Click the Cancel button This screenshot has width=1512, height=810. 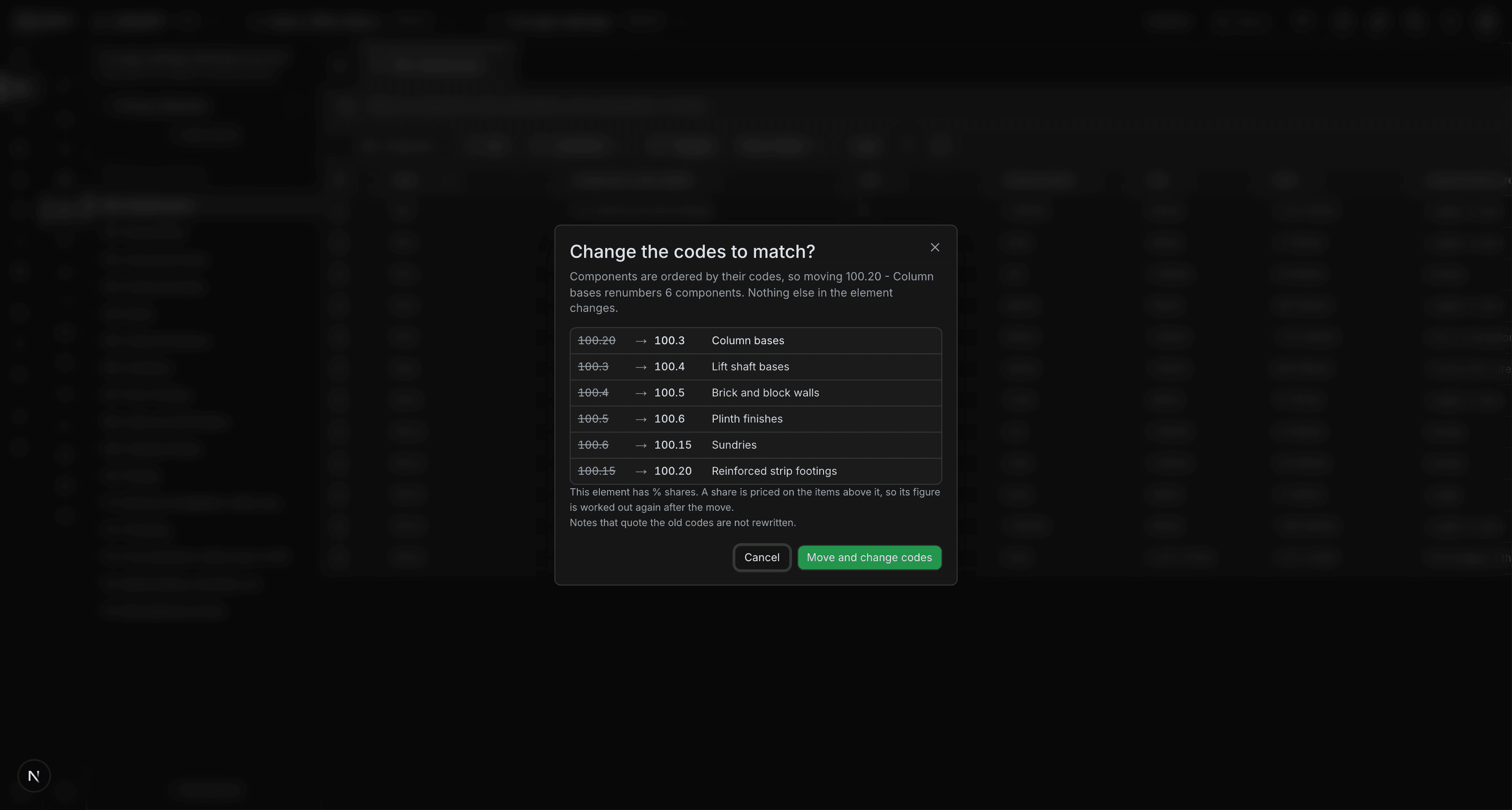pyautogui.click(x=762, y=558)
